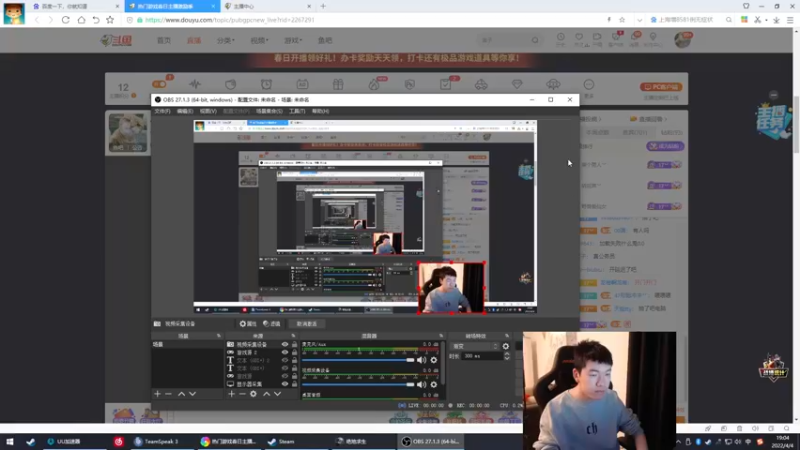Expand the Douyu 游戏 dropdown
The height and width of the screenshot is (450, 800).
(293, 40)
